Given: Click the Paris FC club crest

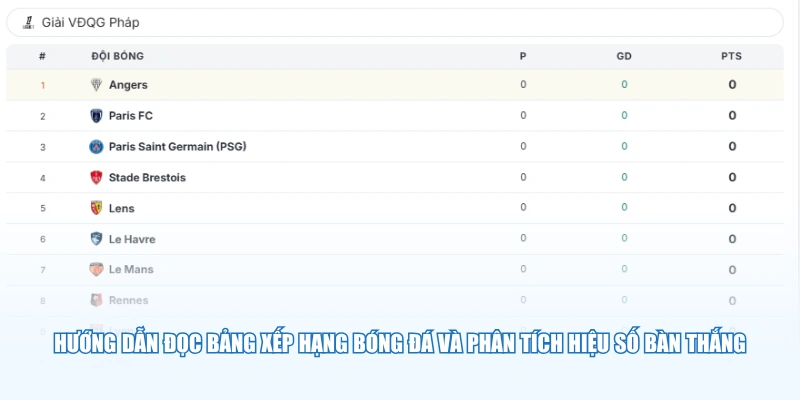Looking at the screenshot, I should (96, 116).
